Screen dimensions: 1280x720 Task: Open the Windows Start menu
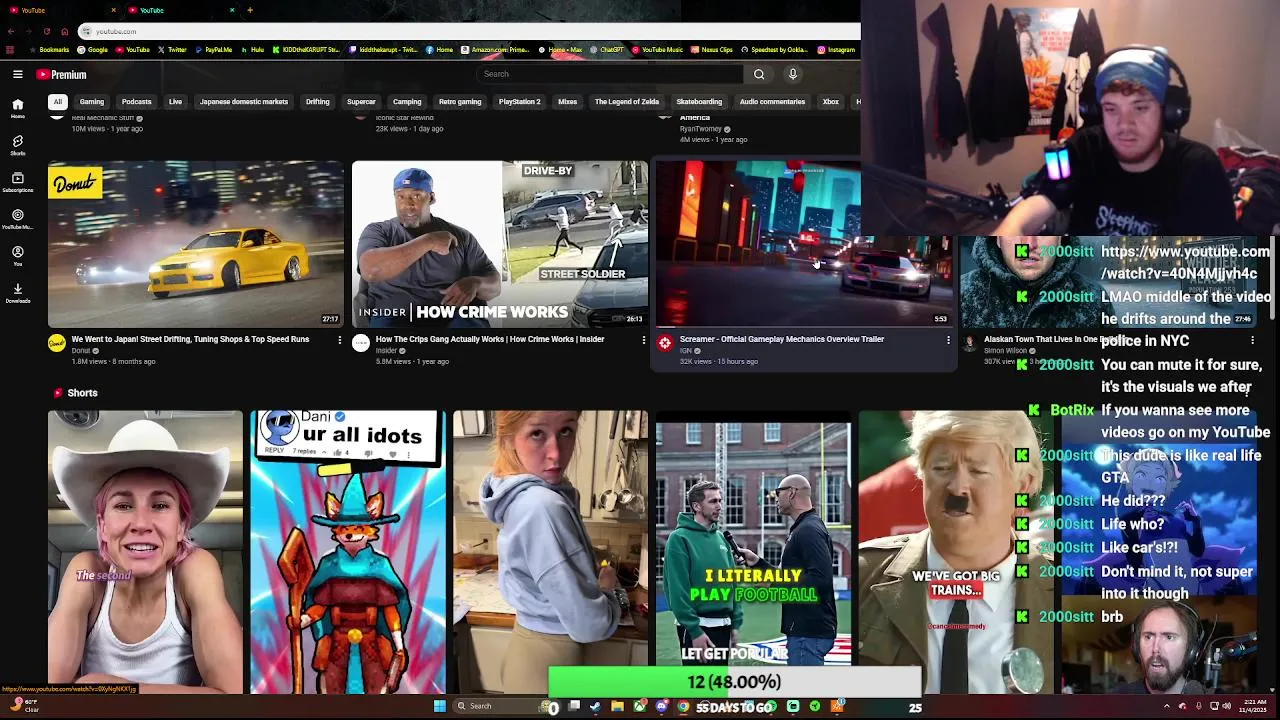439,706
